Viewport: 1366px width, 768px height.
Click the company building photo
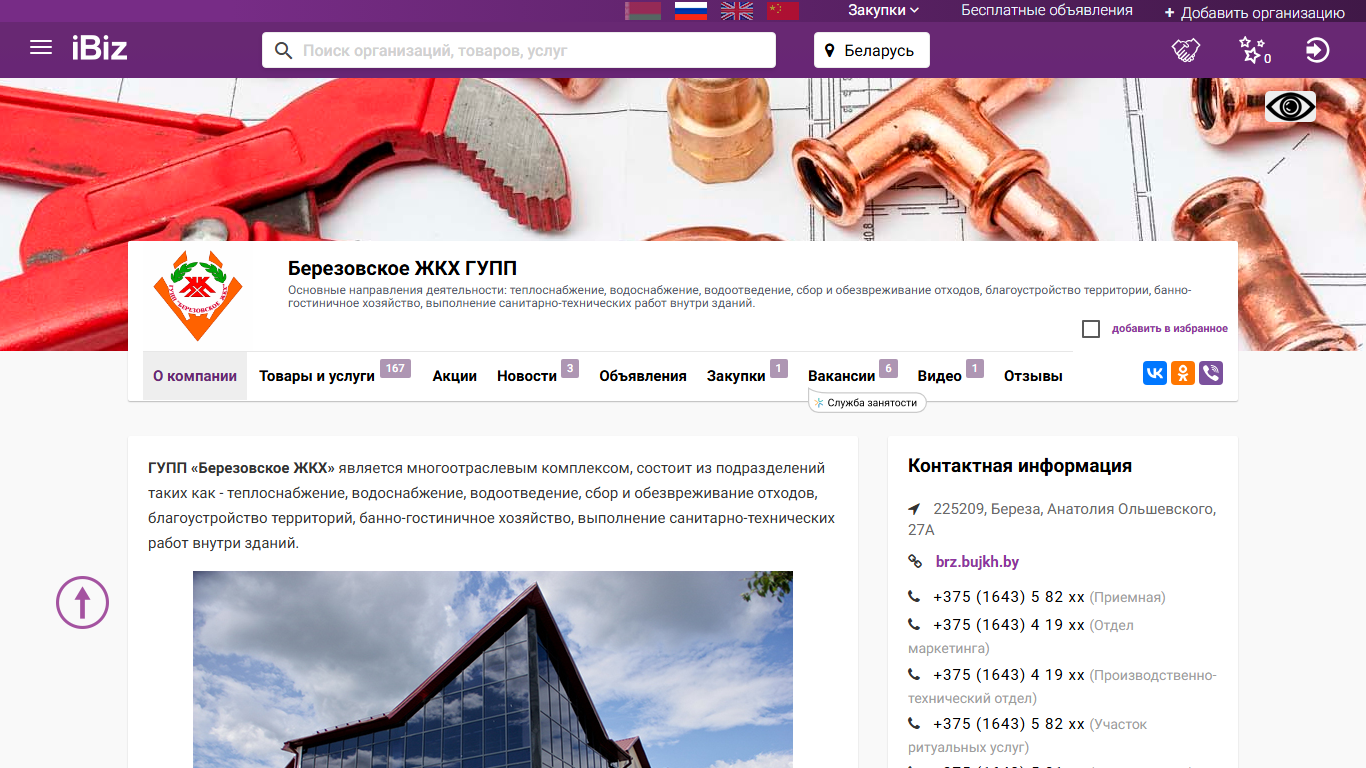point(493,670)
